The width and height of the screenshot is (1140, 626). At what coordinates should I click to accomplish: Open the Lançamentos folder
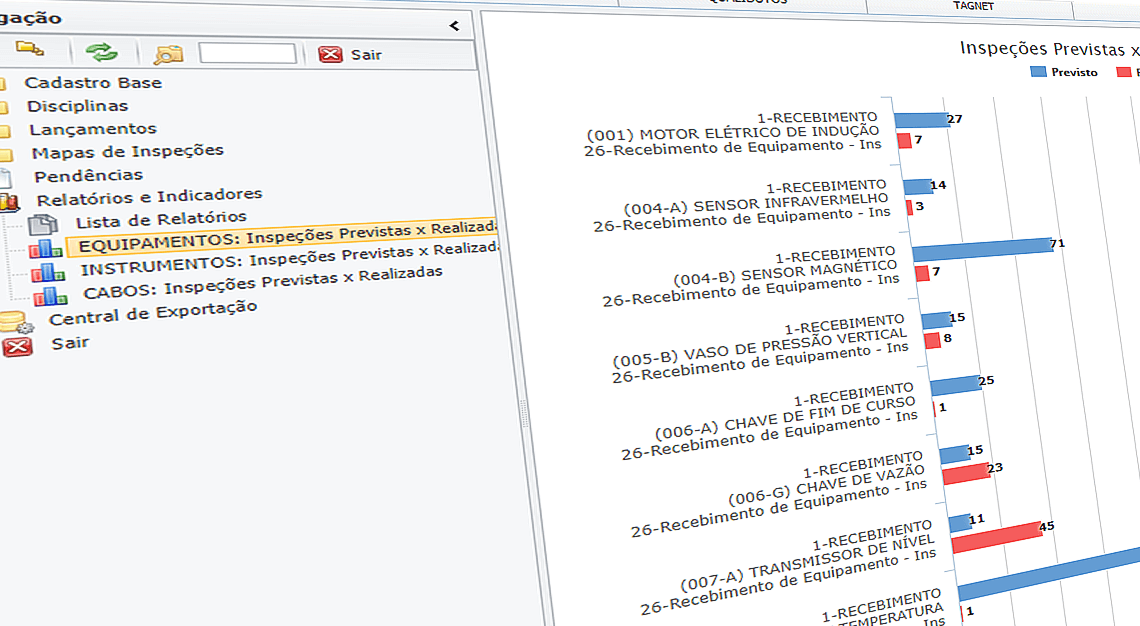tap(92, 129)
